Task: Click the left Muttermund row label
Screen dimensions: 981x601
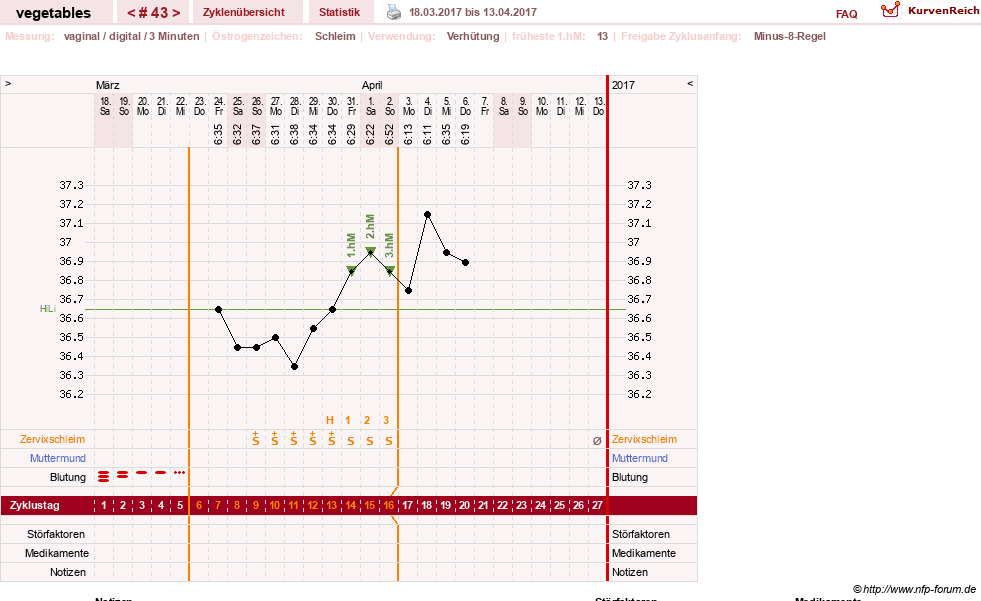Action: (x=58, y=458)
